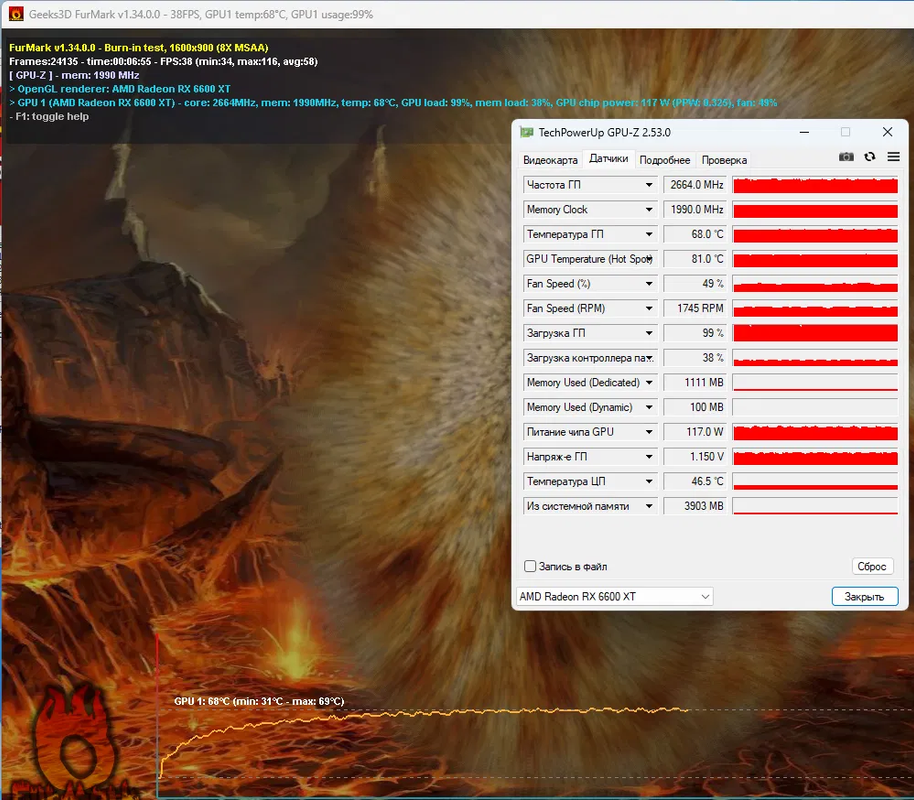Click the Сброс button

point(872,566)
